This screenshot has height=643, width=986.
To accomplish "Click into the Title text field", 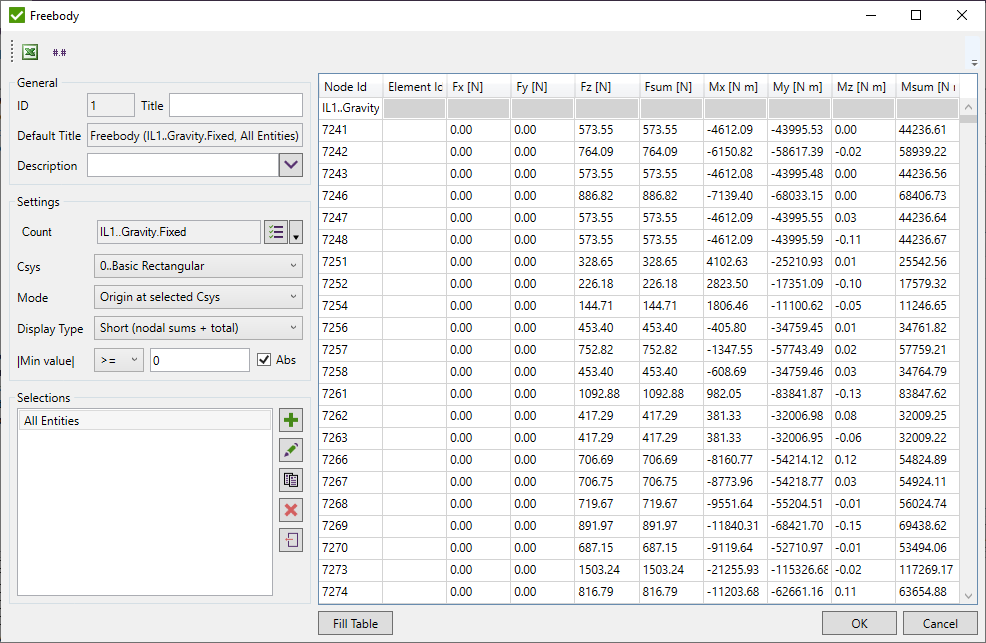I will click(235, 106).
